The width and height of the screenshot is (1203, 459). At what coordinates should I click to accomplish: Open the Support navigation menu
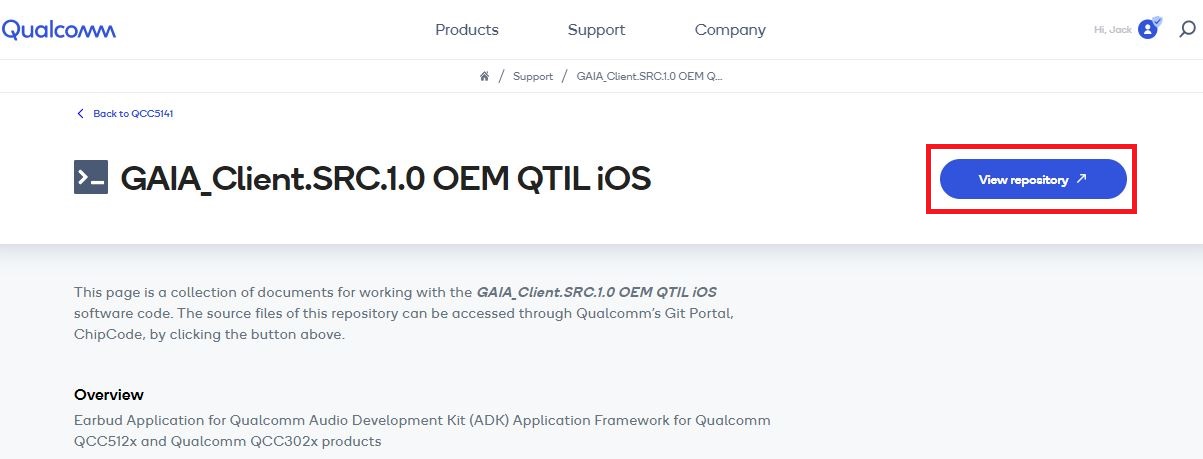596,30
